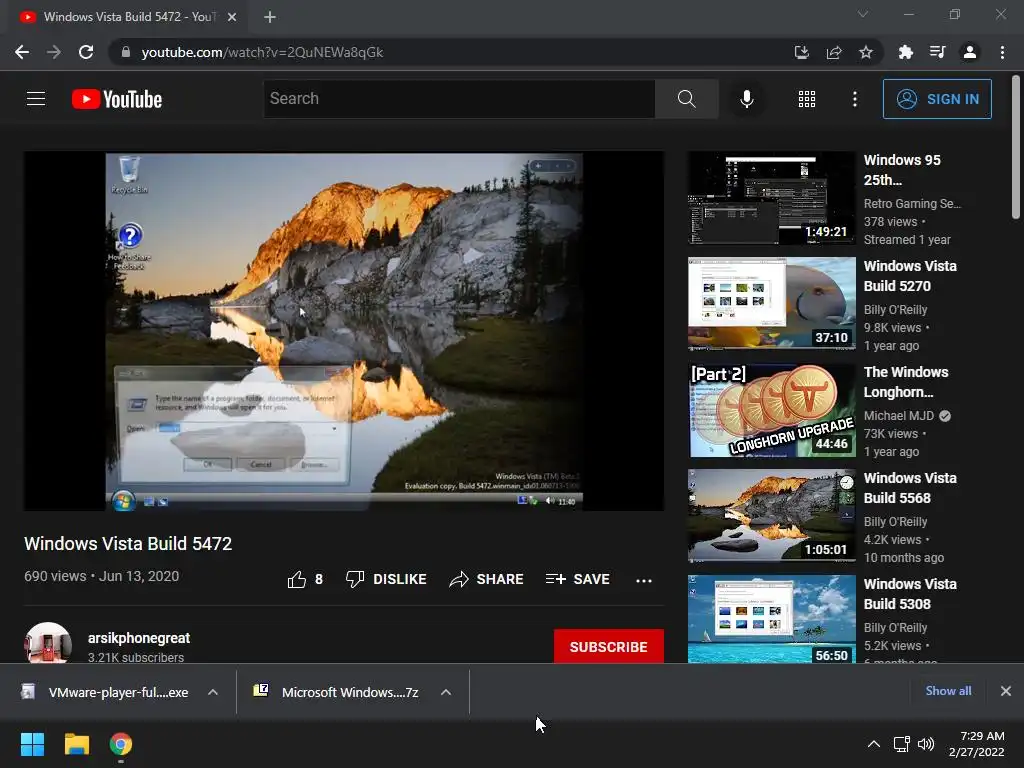This screenshot has width=1024, height=768.
Task: Expand Microsoft Windows 7z download options
Action: 446,692
